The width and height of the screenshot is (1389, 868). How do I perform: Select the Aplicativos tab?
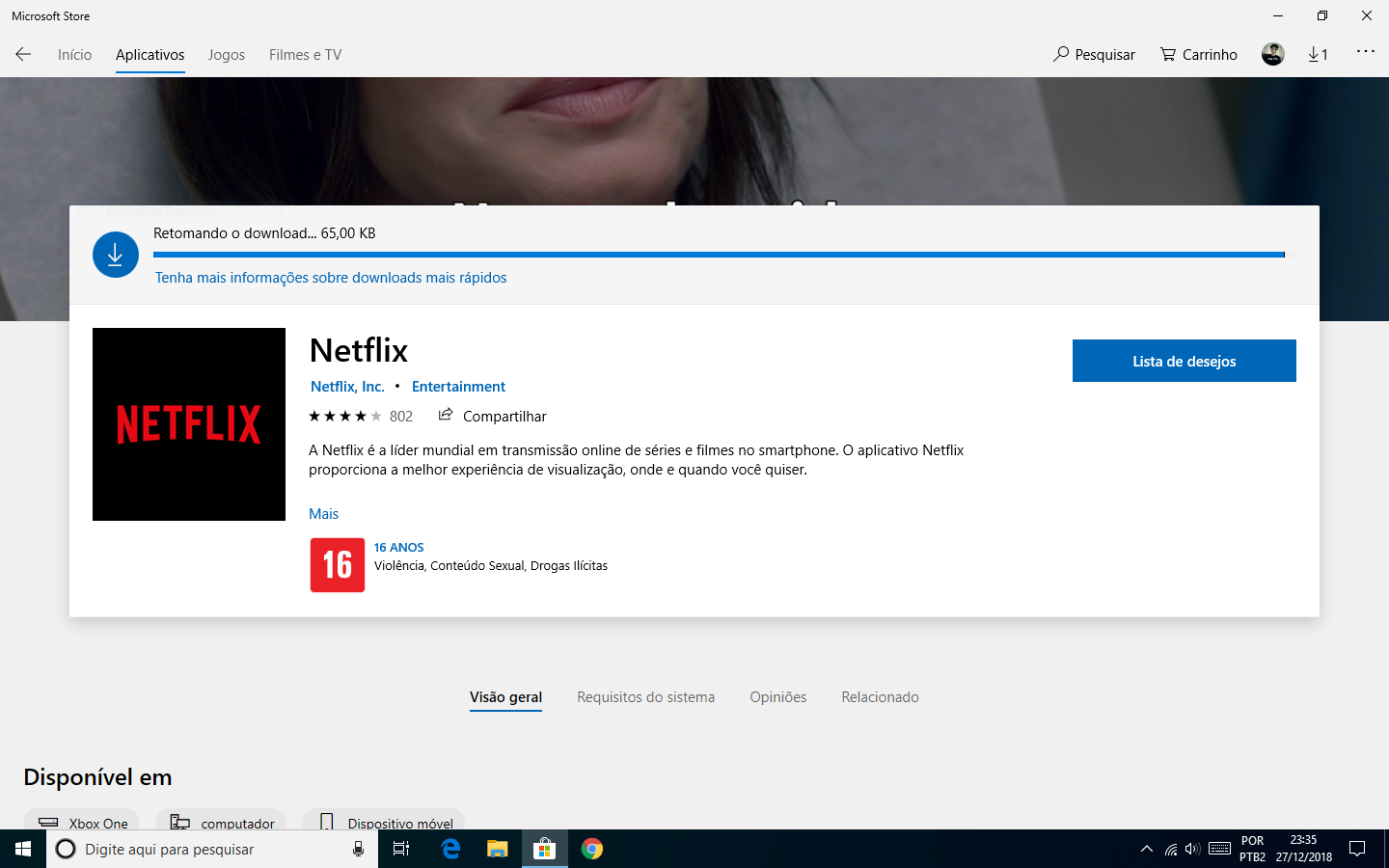(x=150, y=55)
